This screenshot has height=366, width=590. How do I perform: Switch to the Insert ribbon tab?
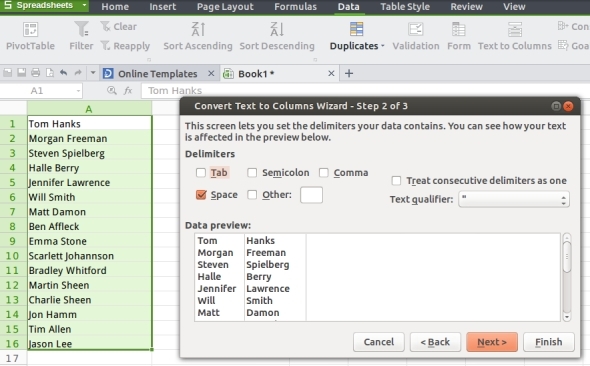[163, 7]
